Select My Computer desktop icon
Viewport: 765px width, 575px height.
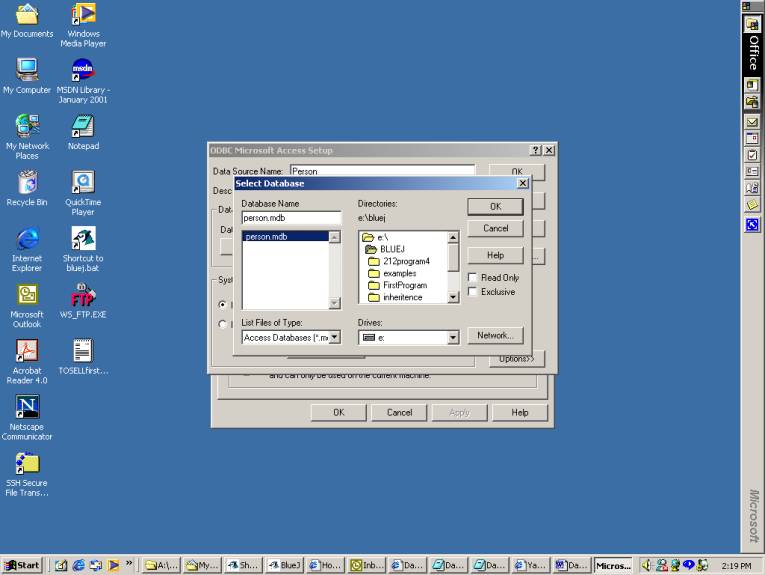27,76
